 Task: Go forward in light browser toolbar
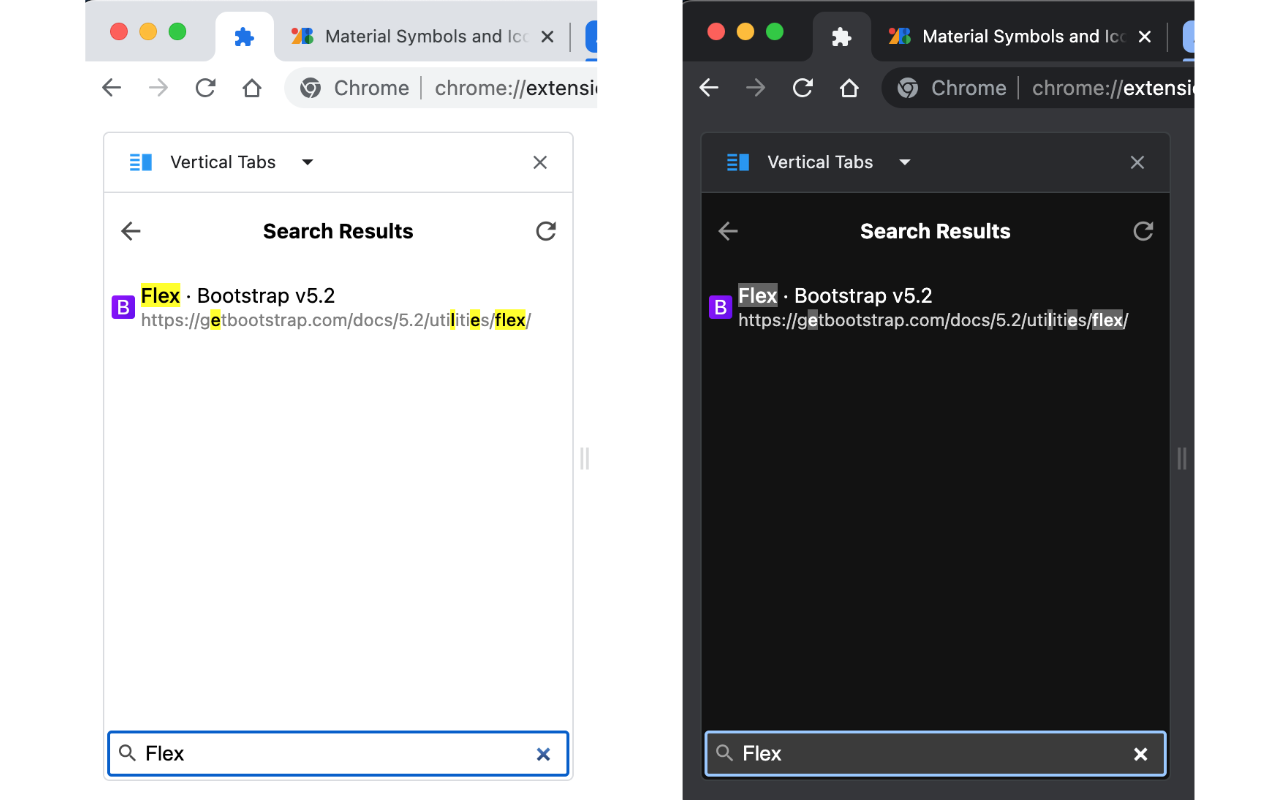(159, 88)
